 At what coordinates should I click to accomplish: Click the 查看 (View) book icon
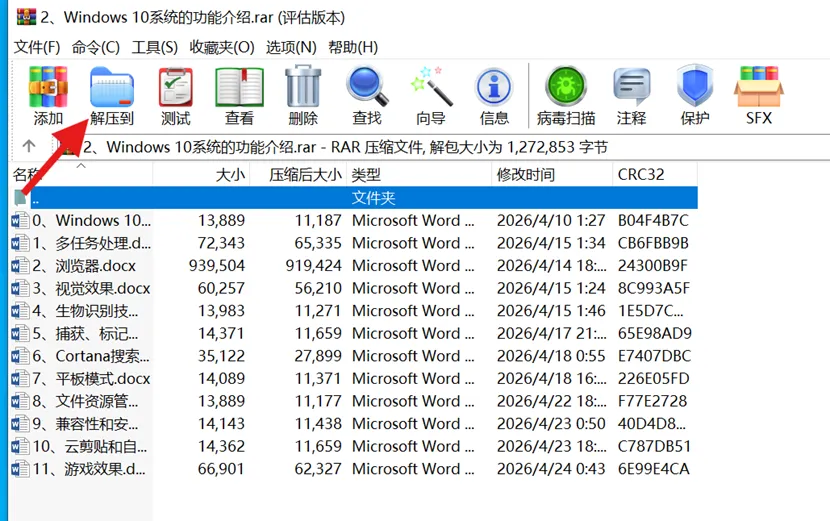(x=239, y=87)
